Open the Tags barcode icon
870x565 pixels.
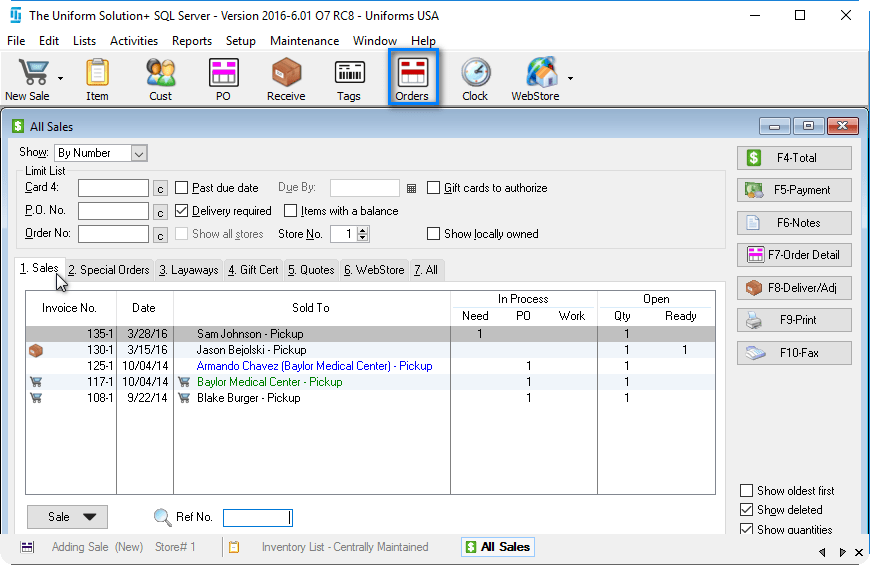349,79
